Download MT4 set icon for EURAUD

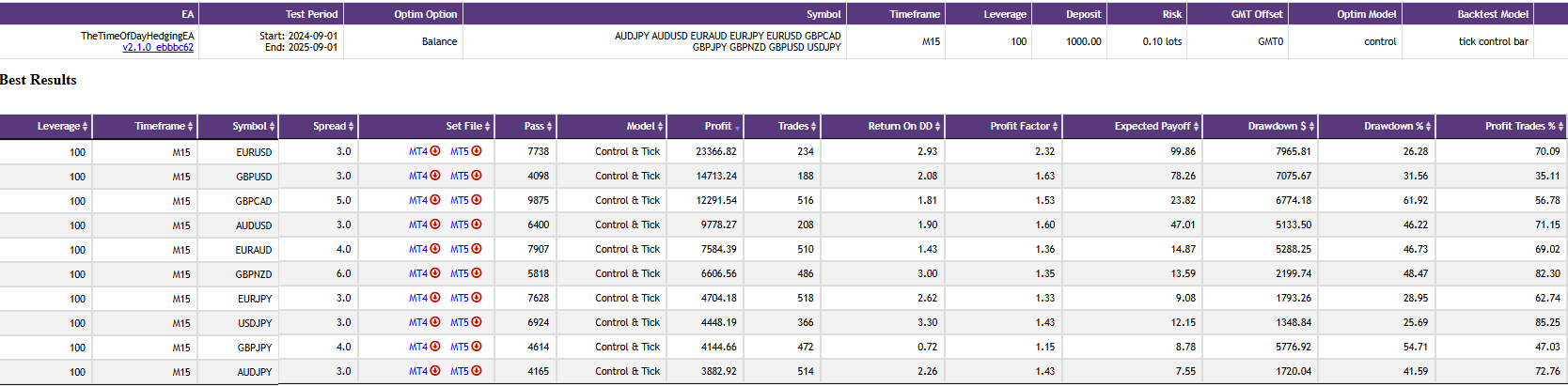435,249
